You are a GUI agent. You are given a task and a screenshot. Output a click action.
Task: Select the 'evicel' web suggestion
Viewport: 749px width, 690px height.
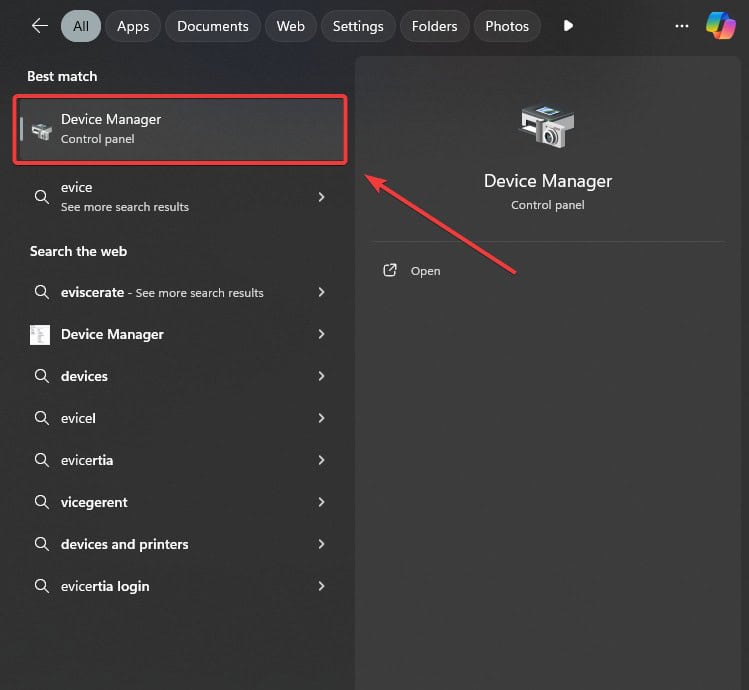tap(180, 418)
